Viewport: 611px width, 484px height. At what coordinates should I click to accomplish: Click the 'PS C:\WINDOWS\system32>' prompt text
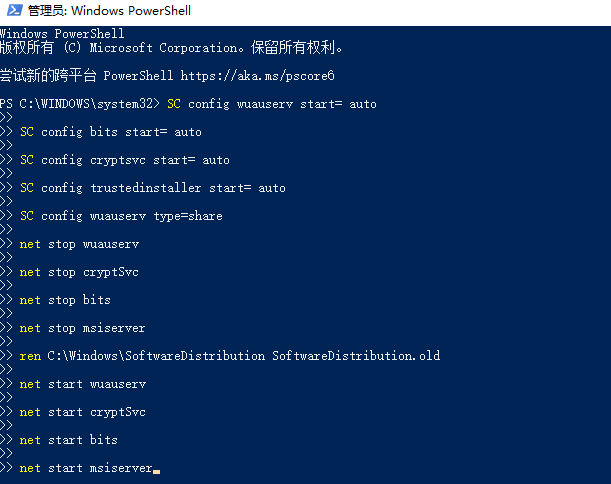coord(80,104)
